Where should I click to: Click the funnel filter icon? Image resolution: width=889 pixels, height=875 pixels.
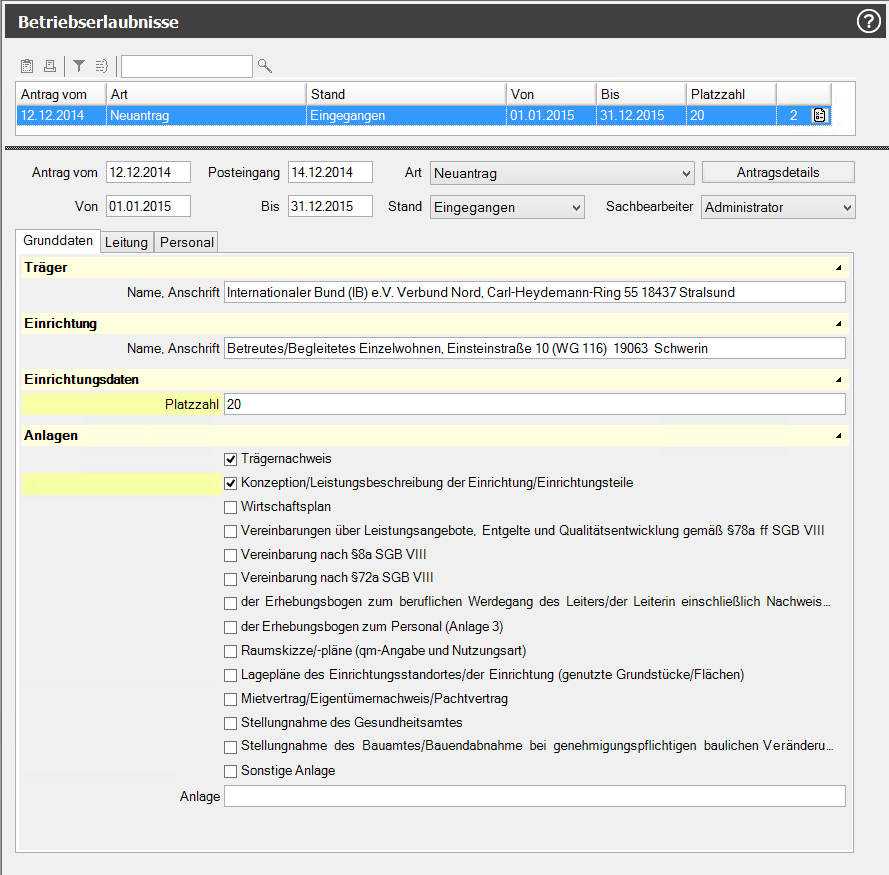pos(79,66)
